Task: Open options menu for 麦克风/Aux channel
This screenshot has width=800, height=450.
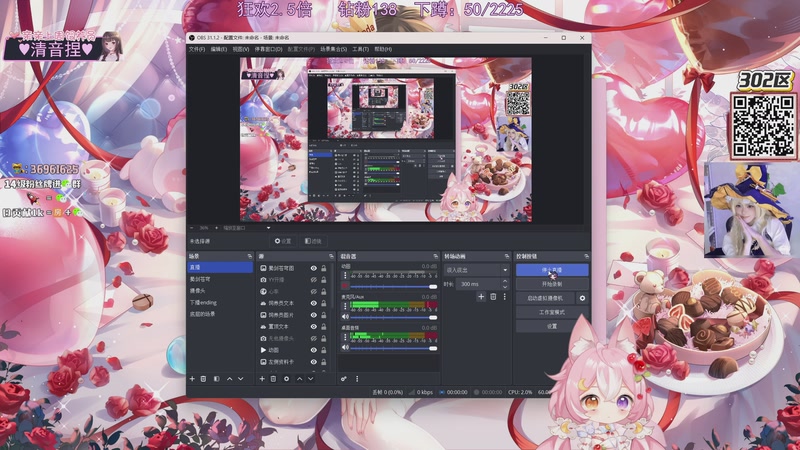Action: pos(345,306)
